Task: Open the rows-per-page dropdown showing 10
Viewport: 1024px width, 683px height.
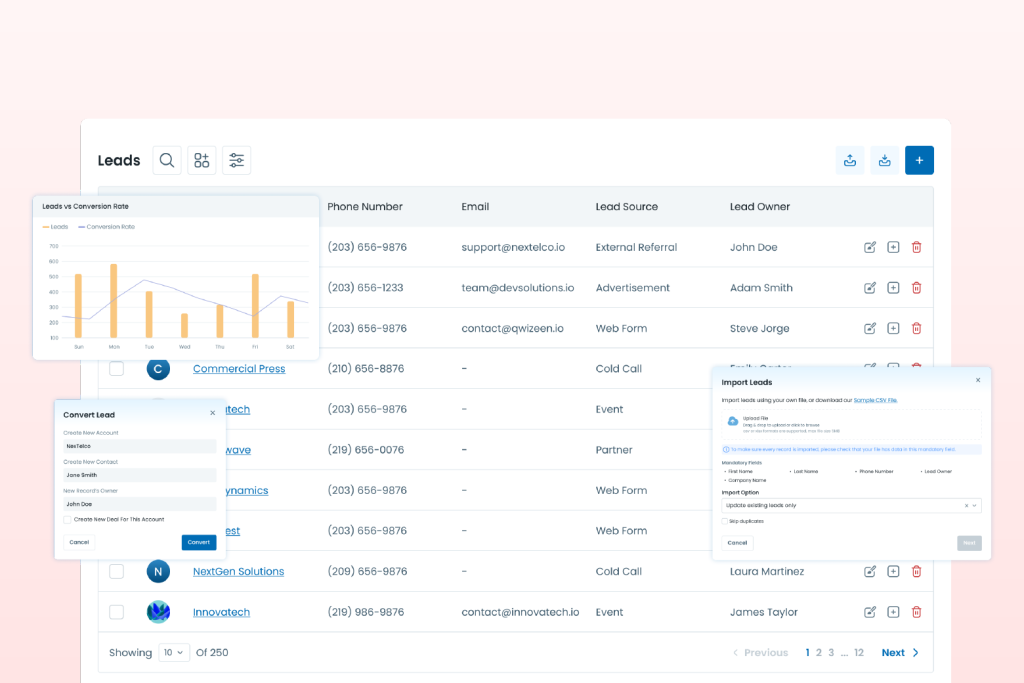Action: coord(174,653)
